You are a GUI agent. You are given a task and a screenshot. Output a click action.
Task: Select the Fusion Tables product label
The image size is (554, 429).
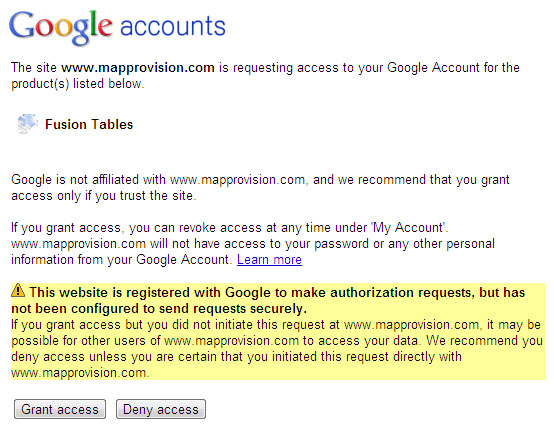pyautogui.click(x=89, y=124)
